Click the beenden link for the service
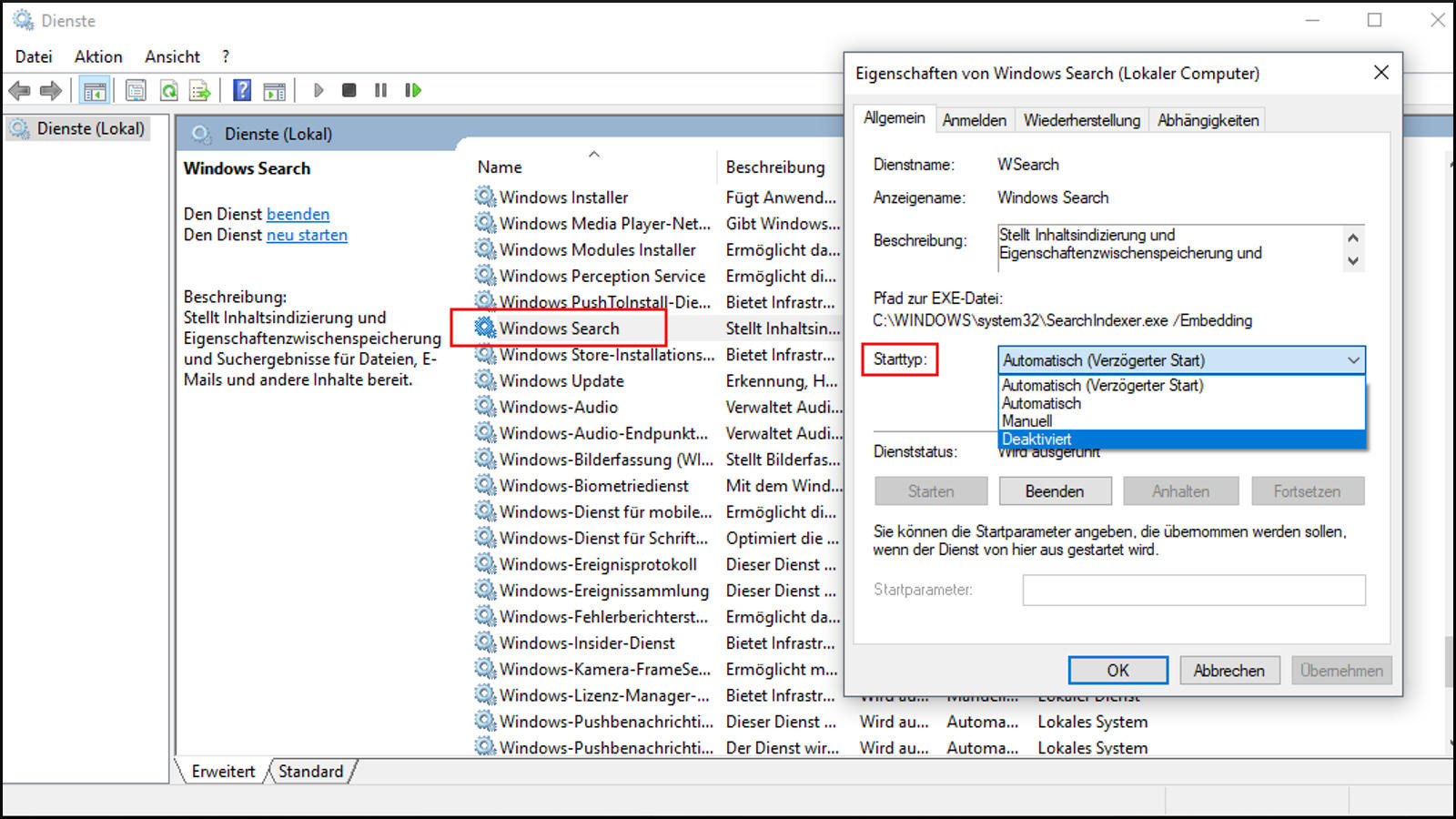1456x819 pixels. click(298, 214)
